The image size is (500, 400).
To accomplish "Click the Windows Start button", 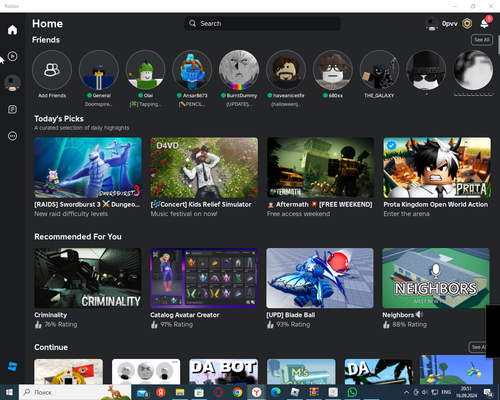I will [x=9, y=392].
